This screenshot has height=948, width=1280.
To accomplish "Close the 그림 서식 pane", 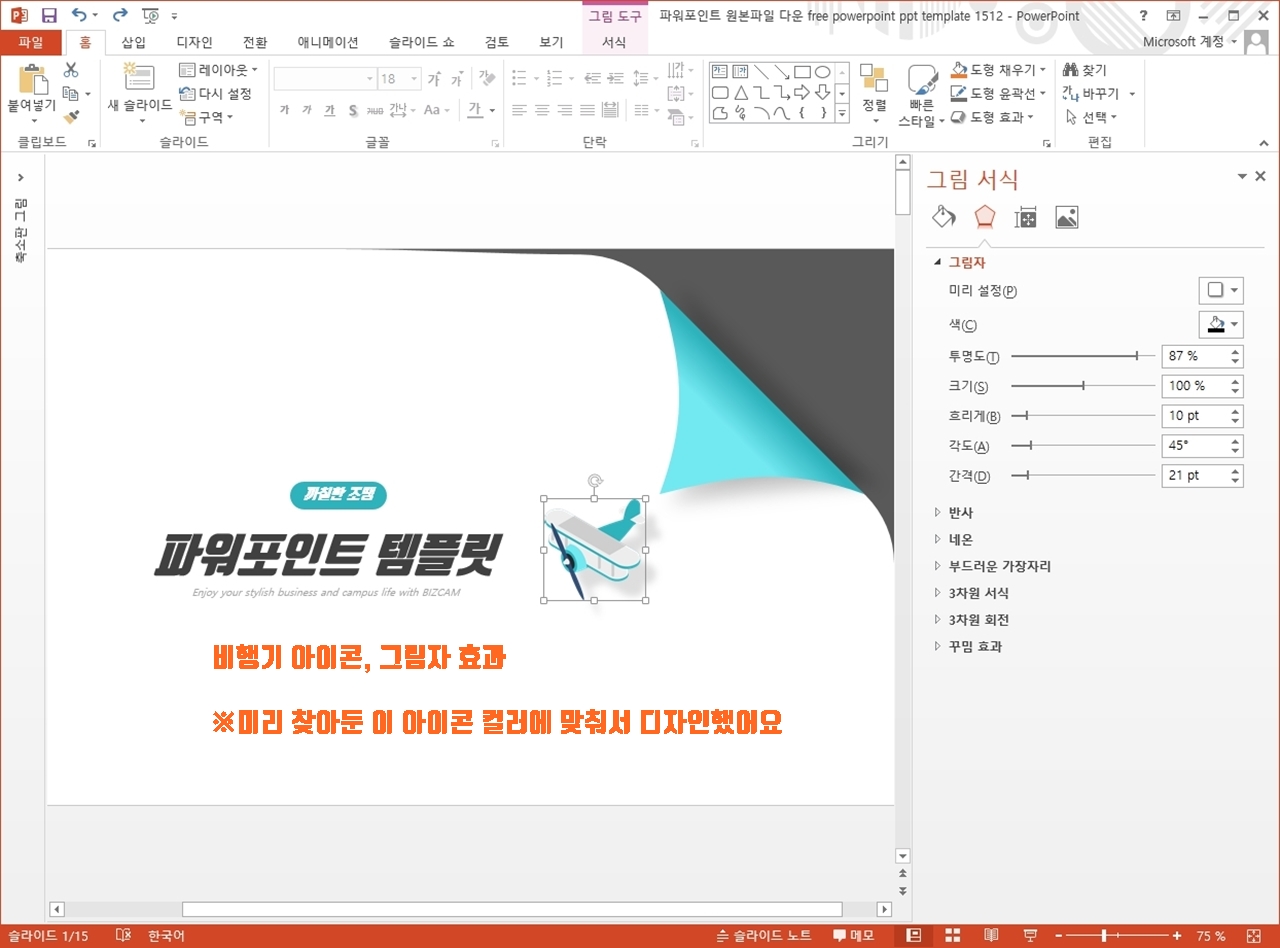I will (1260, 176).
